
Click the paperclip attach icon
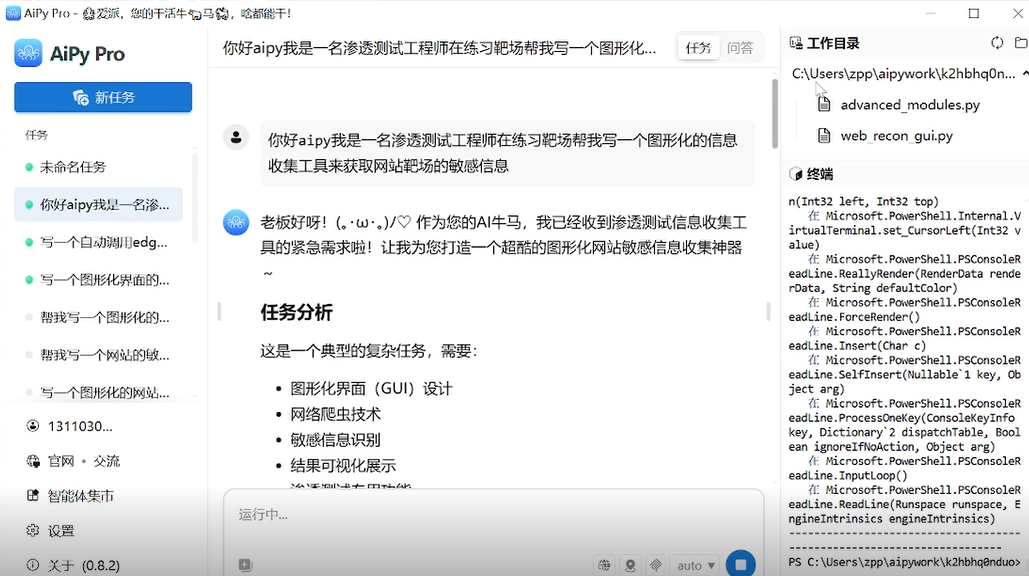(656, 565)
